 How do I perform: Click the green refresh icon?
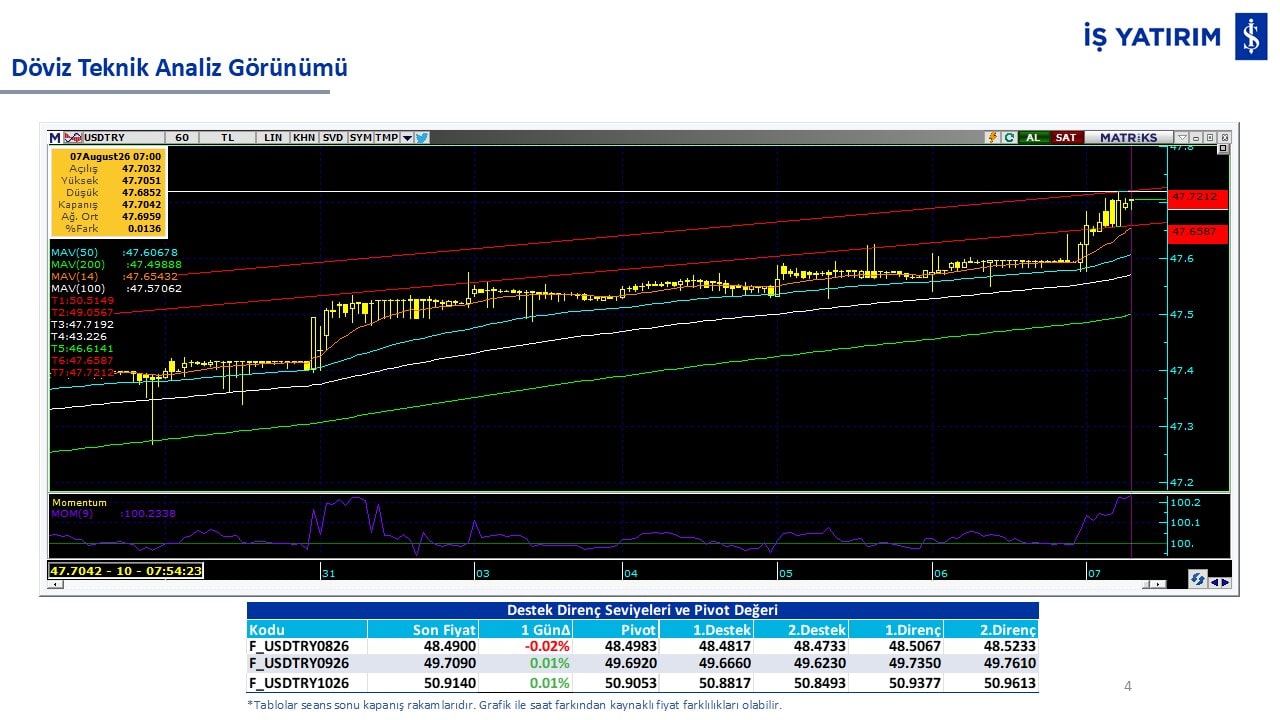[x=1009, y=138]
